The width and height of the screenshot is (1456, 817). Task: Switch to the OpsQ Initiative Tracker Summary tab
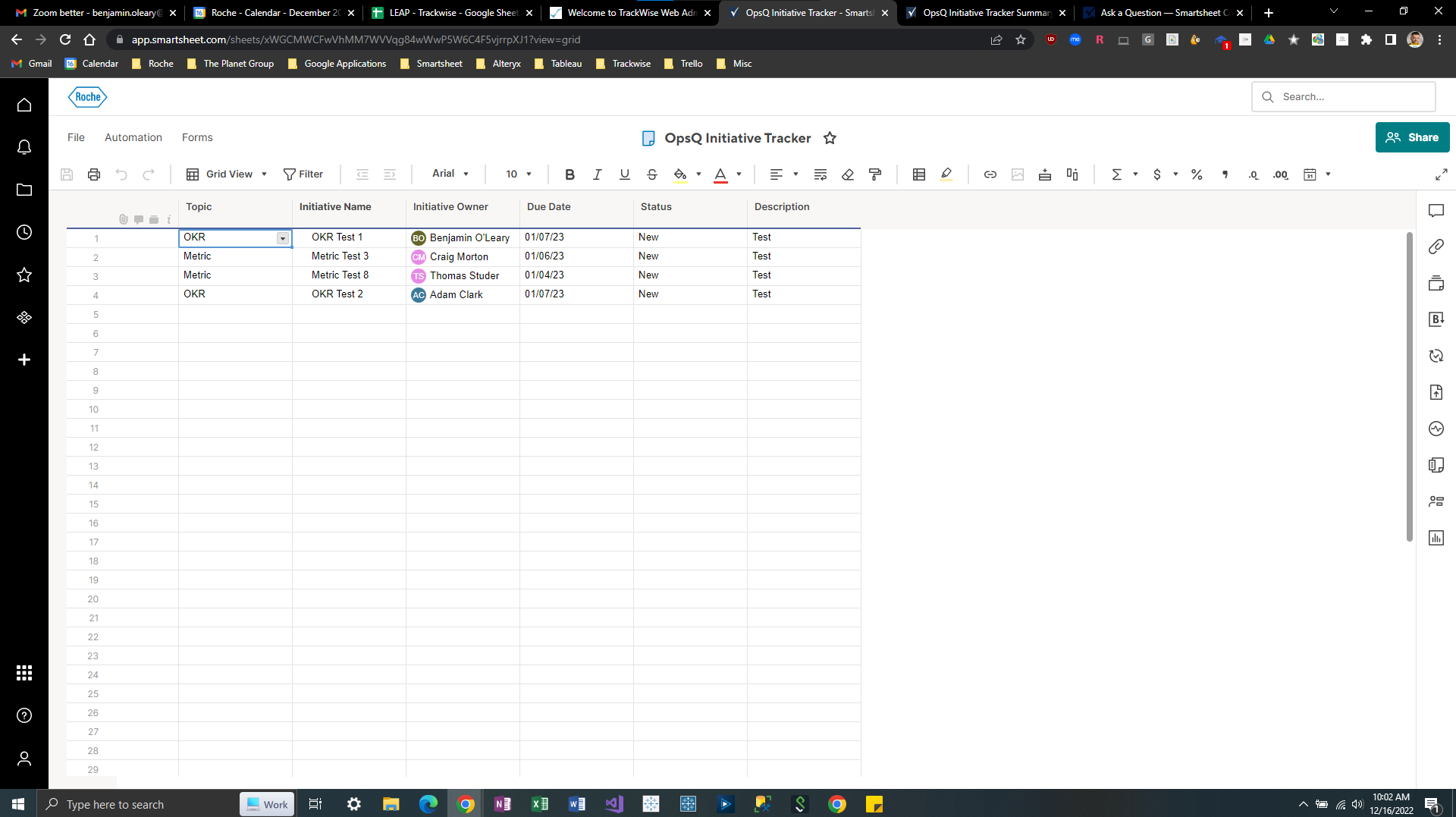(986, 13)
